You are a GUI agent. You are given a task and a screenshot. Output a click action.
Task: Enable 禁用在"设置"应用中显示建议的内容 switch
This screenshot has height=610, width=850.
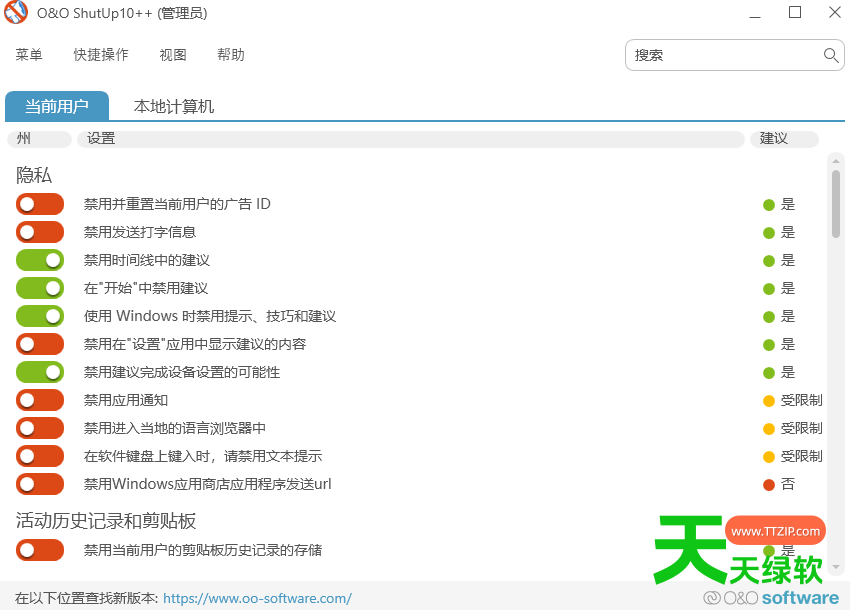pos(40,344)
